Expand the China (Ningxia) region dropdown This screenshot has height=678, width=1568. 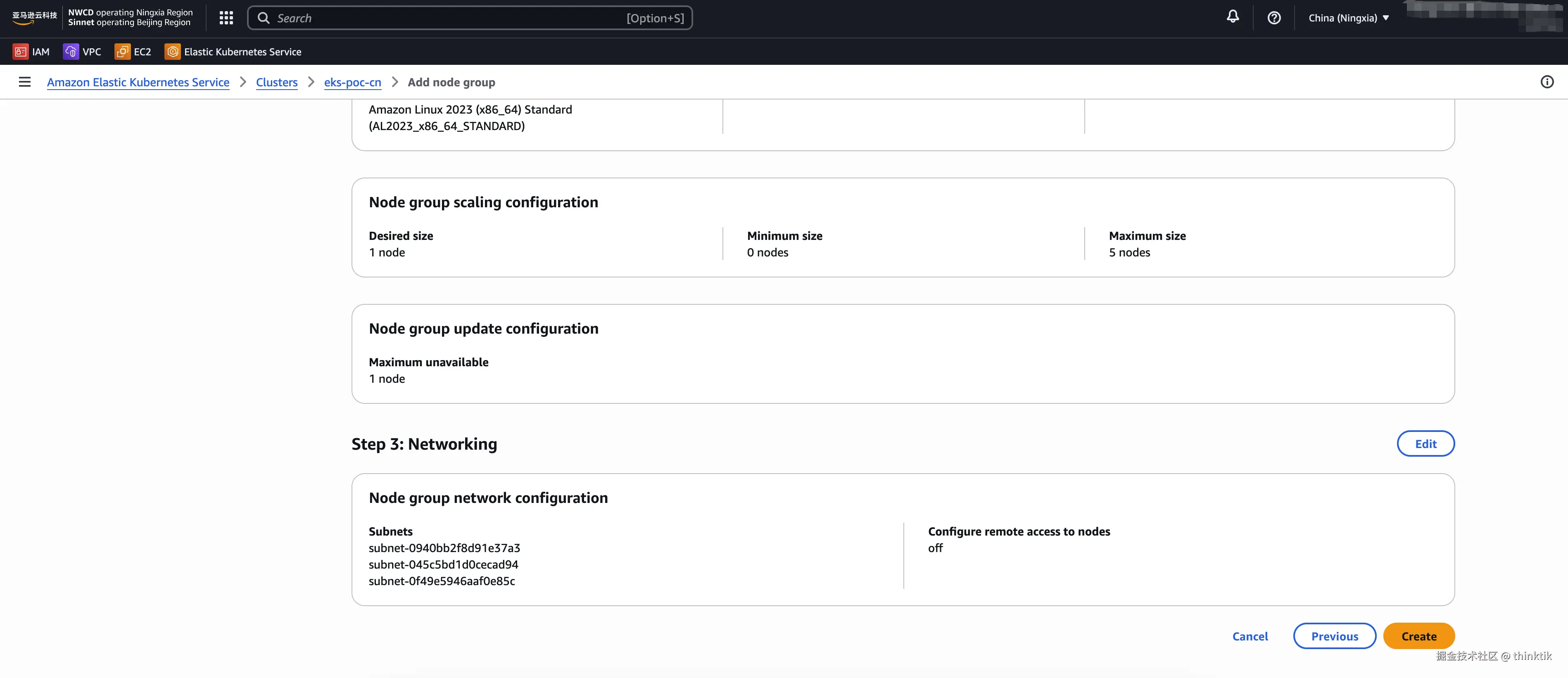click(1348, 18)
